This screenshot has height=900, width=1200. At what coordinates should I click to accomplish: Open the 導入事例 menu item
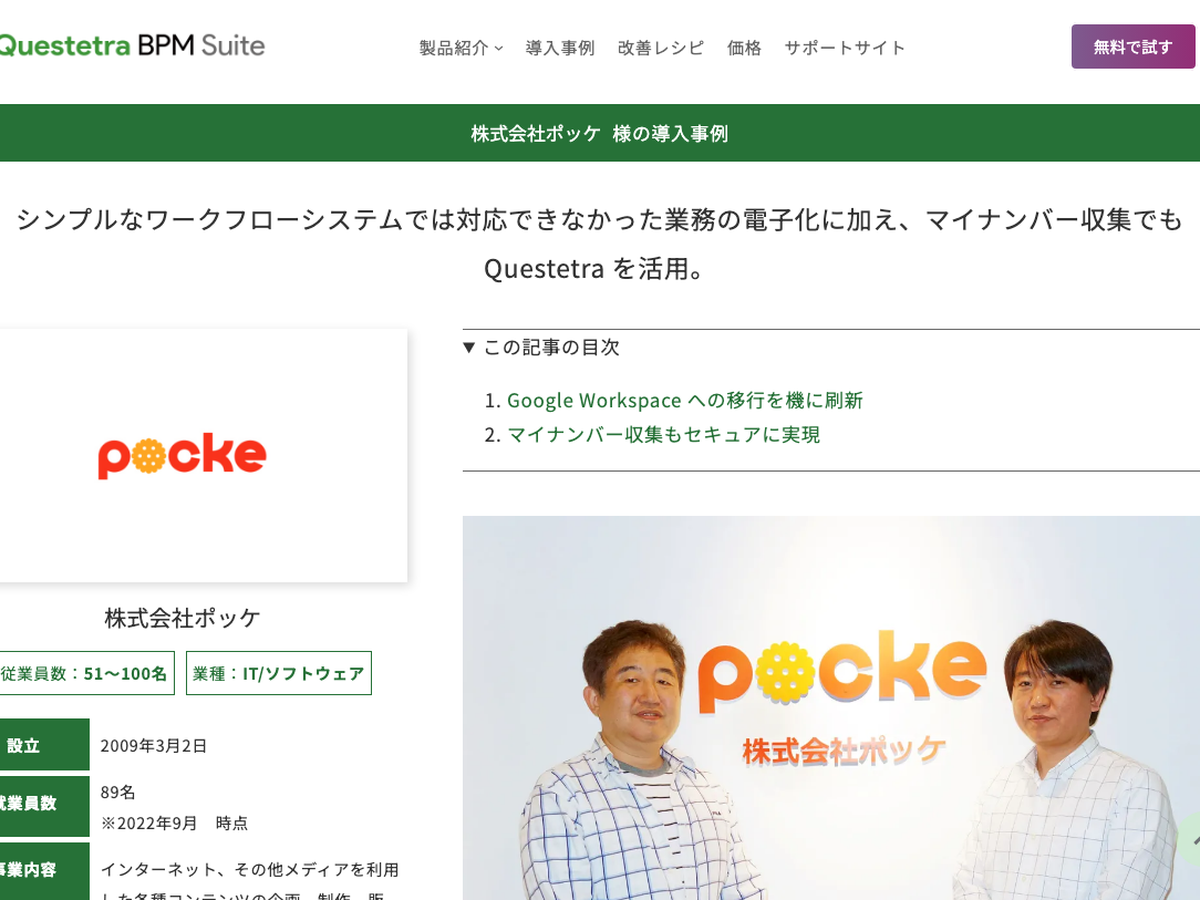click(560, 47)
